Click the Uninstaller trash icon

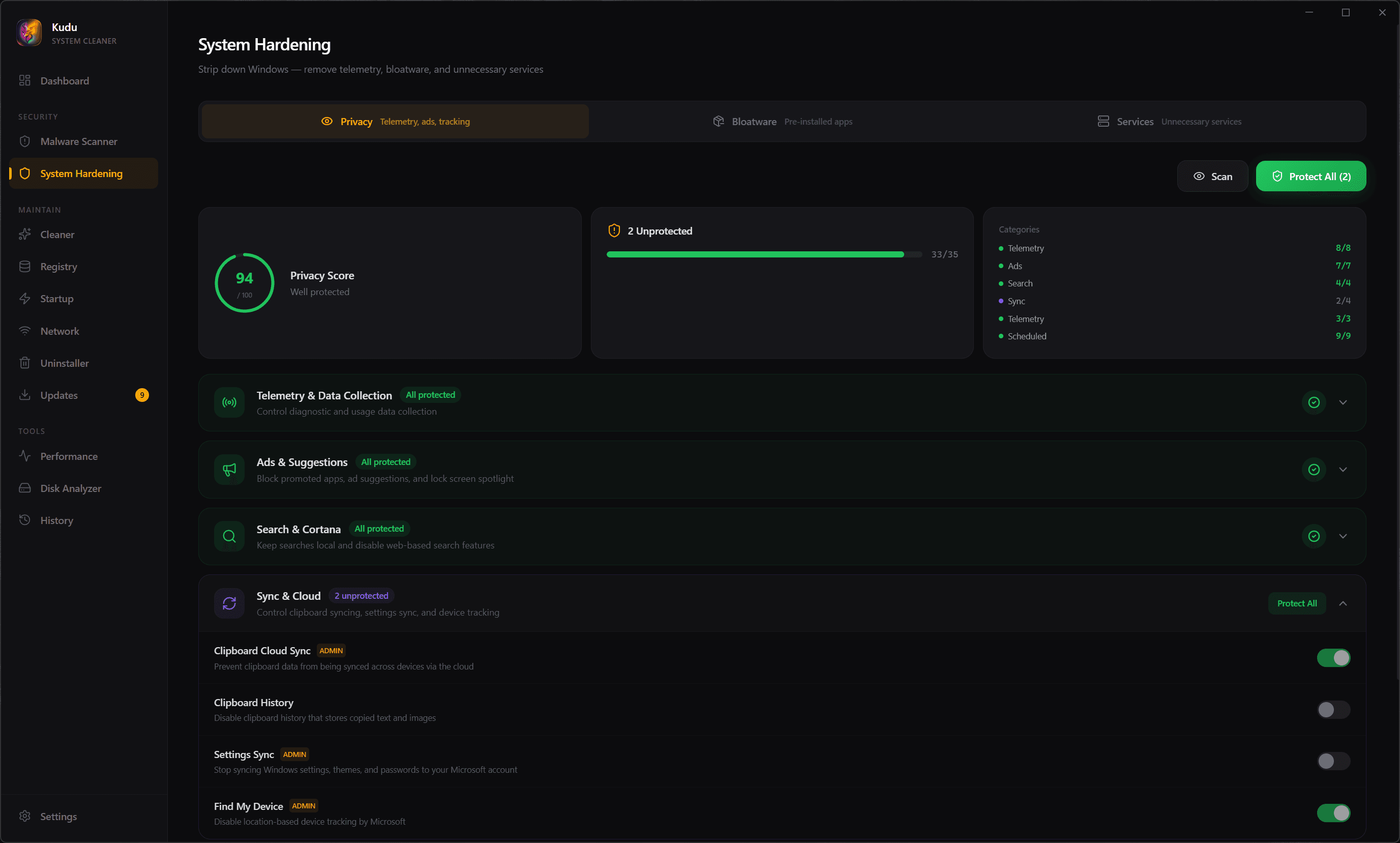coord(25,363)
